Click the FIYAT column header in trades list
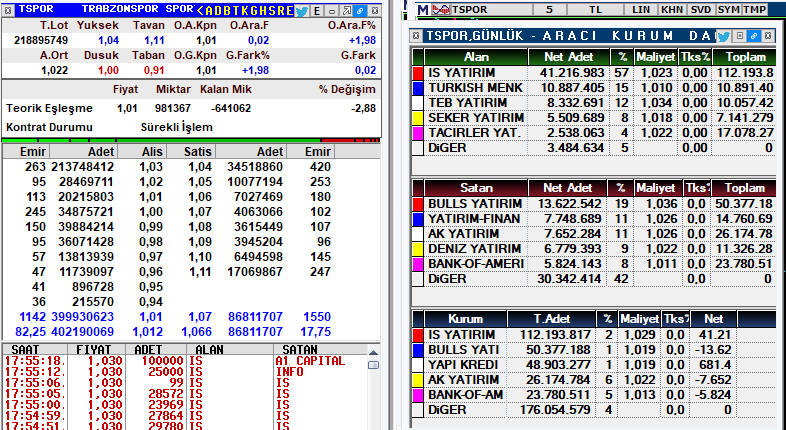Screen dimensions: 786x430 coord(94,349)
